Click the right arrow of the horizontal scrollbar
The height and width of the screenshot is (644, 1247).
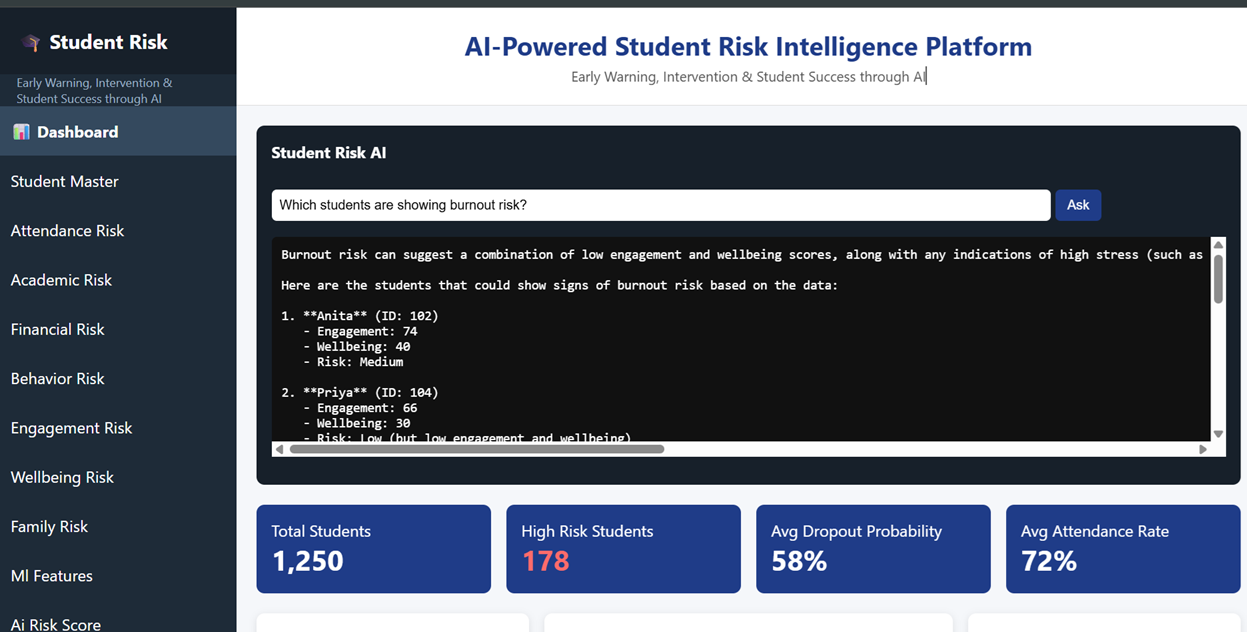point(1205,449)
